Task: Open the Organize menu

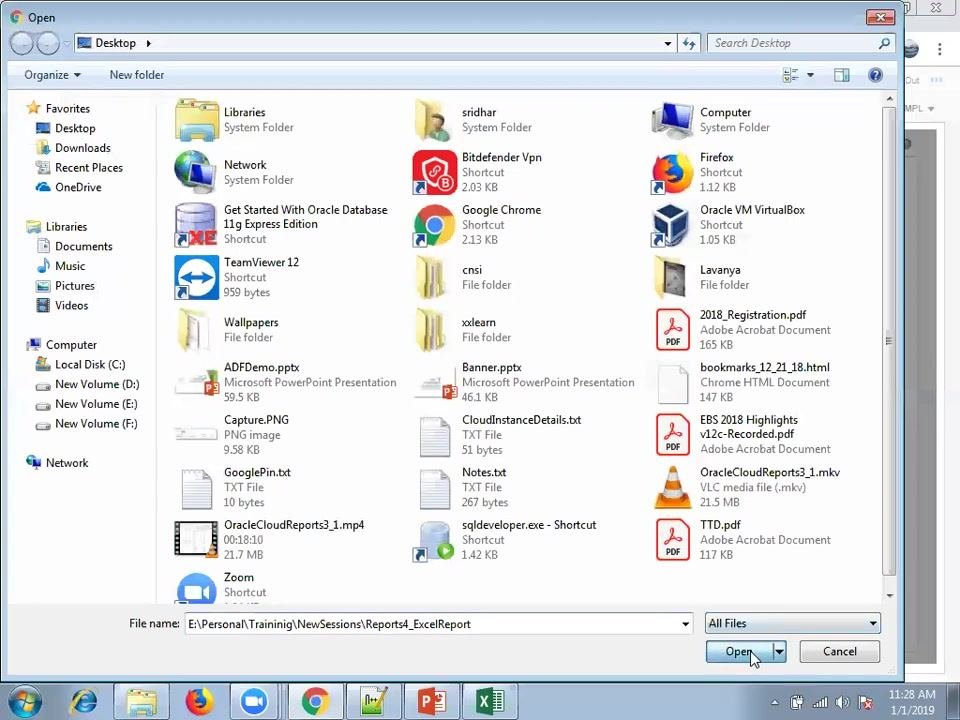Action: 52,75
